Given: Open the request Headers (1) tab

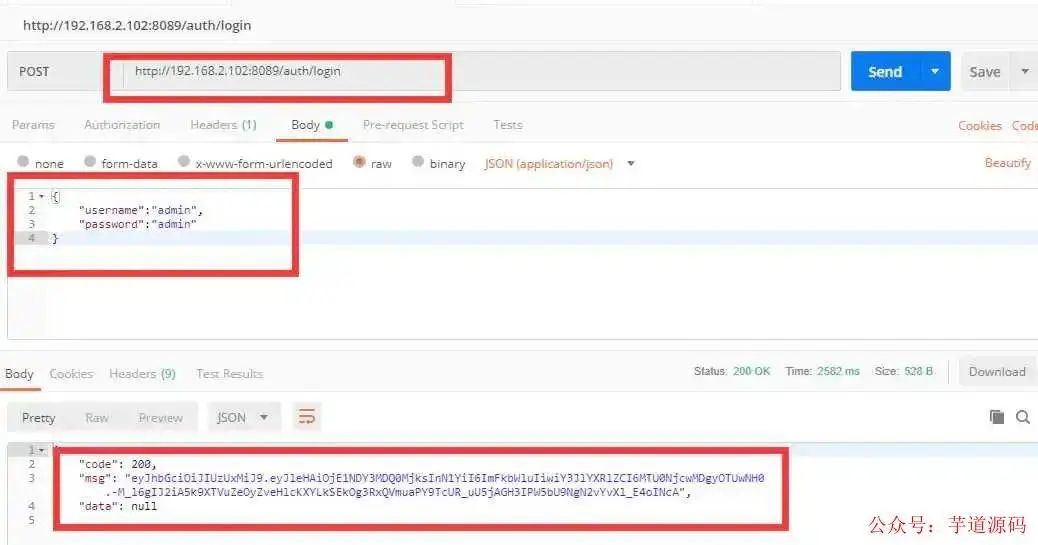Looking at the screenshot, I should [223, 124].
